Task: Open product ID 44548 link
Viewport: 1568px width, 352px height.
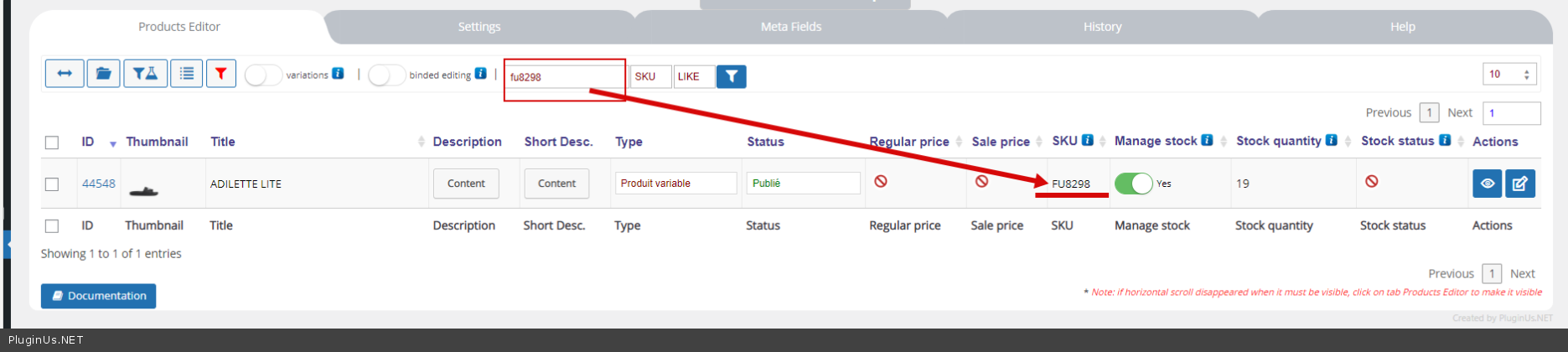Action: point(98,184)
